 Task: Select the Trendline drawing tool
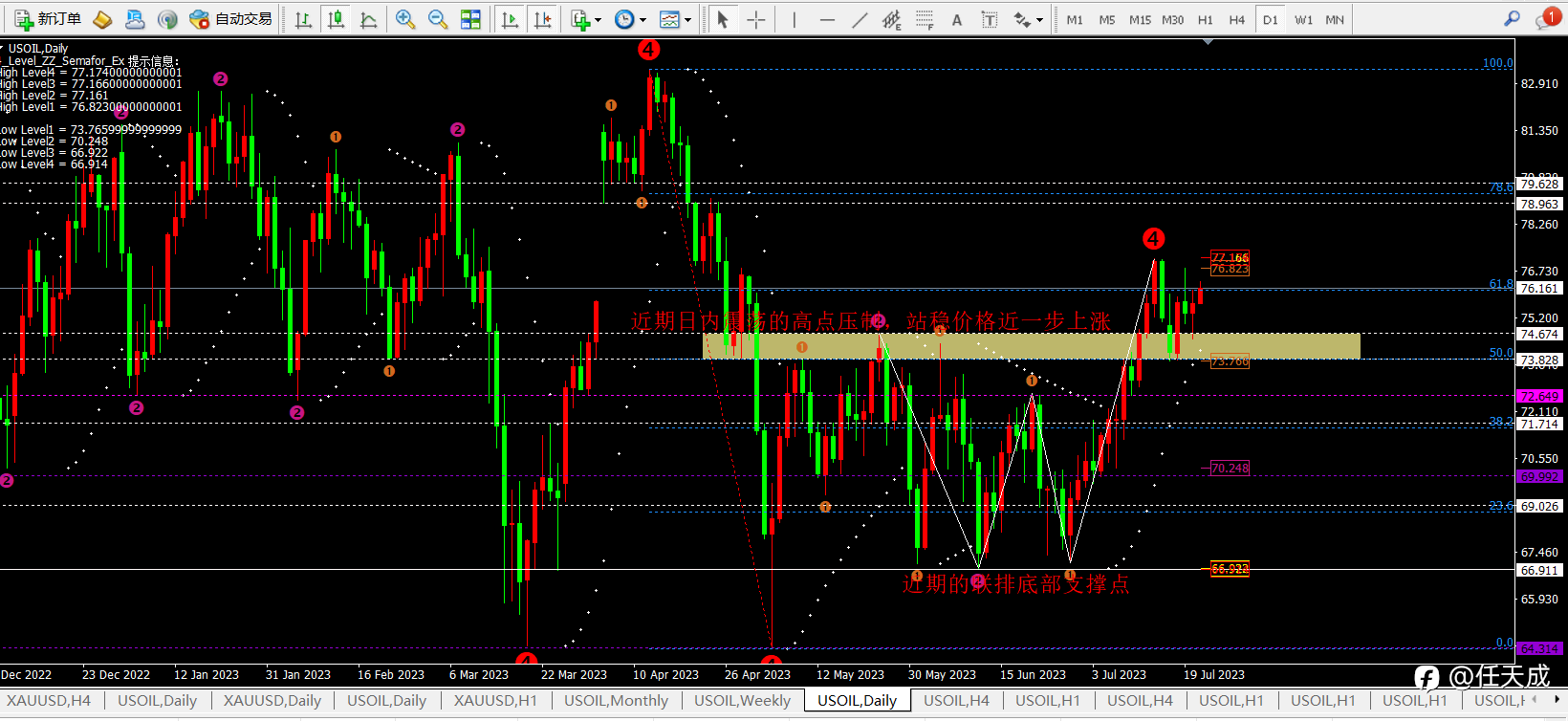[860, 19]
